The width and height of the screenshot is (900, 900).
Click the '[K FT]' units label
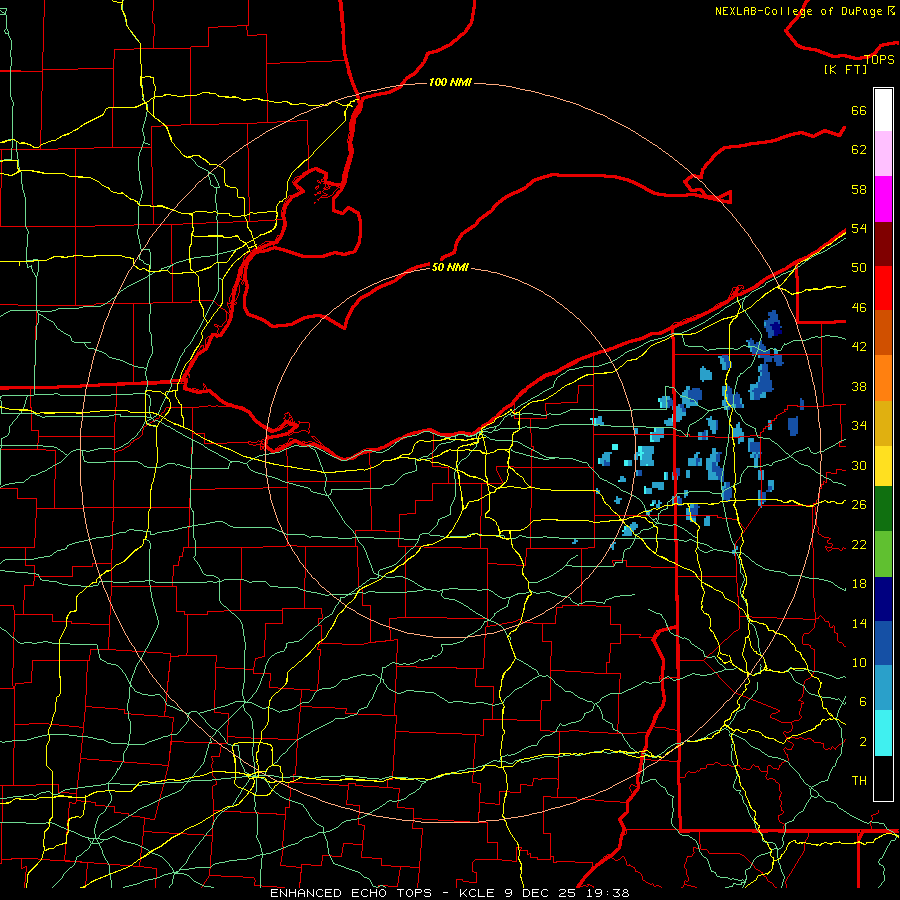(845, 69)
